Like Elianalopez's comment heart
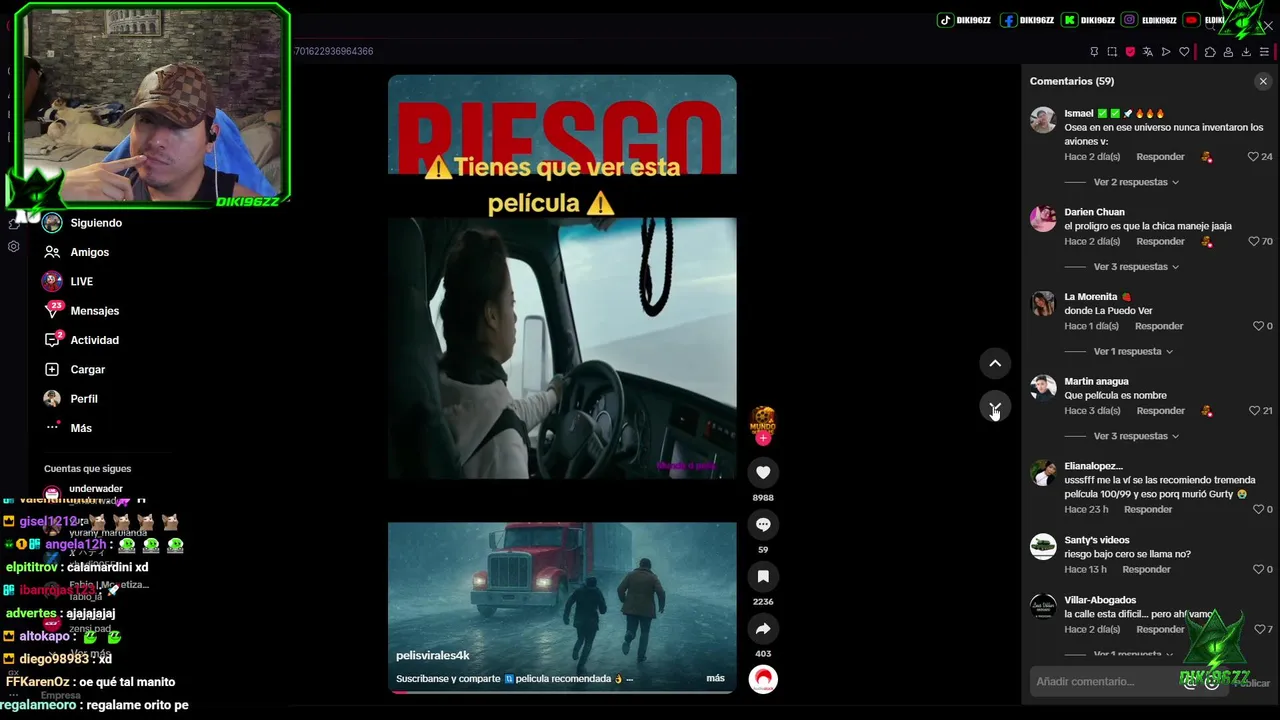The width and height of the screenshot is (1280, 720). (x=1258, y=509)
